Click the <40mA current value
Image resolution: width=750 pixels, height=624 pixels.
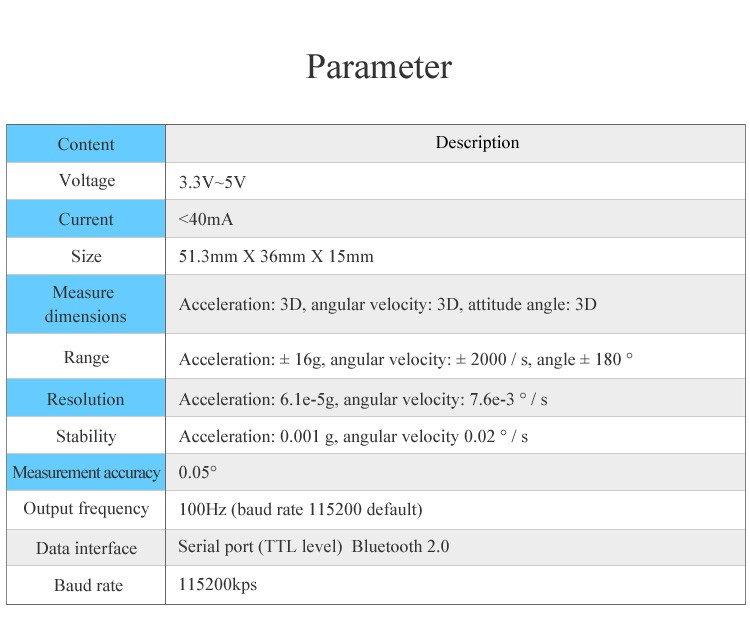tap(206, 219)
